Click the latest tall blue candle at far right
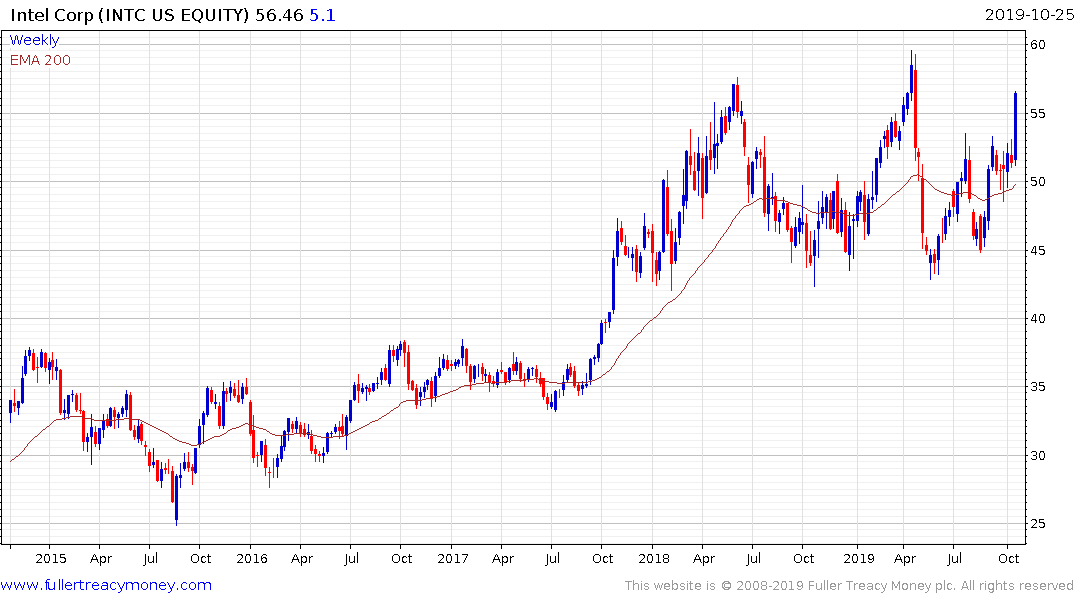1075x600 pixels. [x=1015, y=128]
